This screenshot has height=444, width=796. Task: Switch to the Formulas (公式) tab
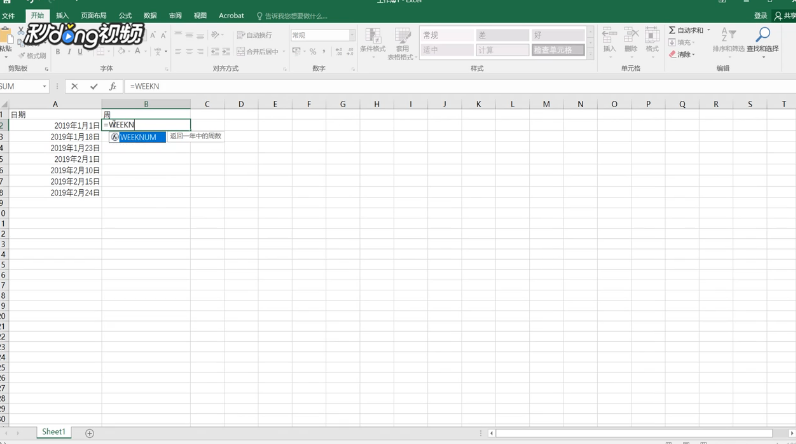(x=125, y=16)
